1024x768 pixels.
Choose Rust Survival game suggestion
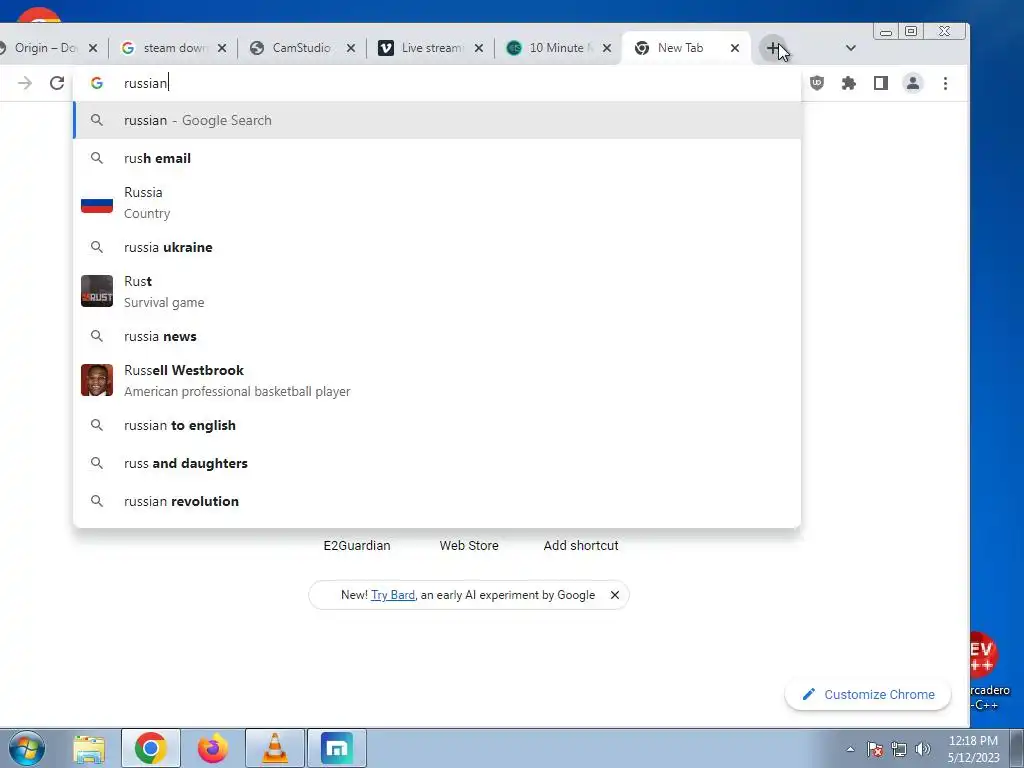(437, 291)
